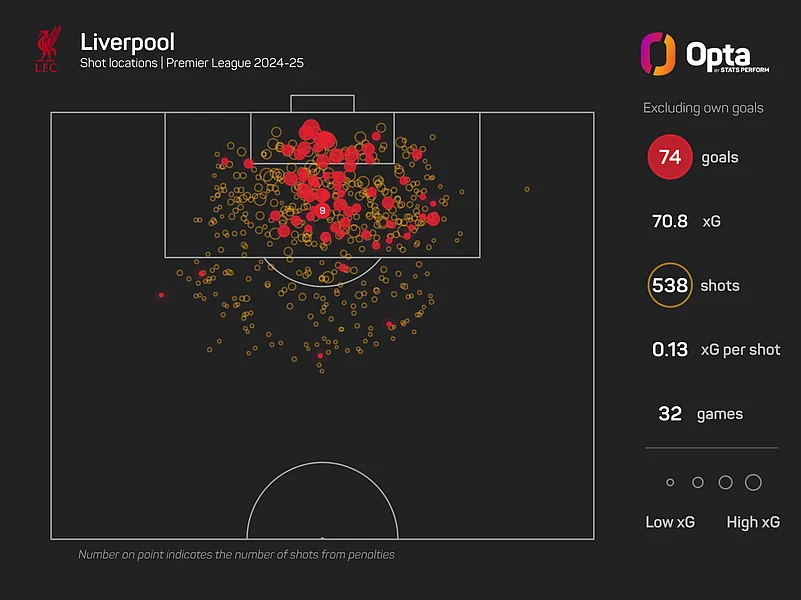Click the Excluding own goals label
Screen dimensions: 801x600
point(703,107)
